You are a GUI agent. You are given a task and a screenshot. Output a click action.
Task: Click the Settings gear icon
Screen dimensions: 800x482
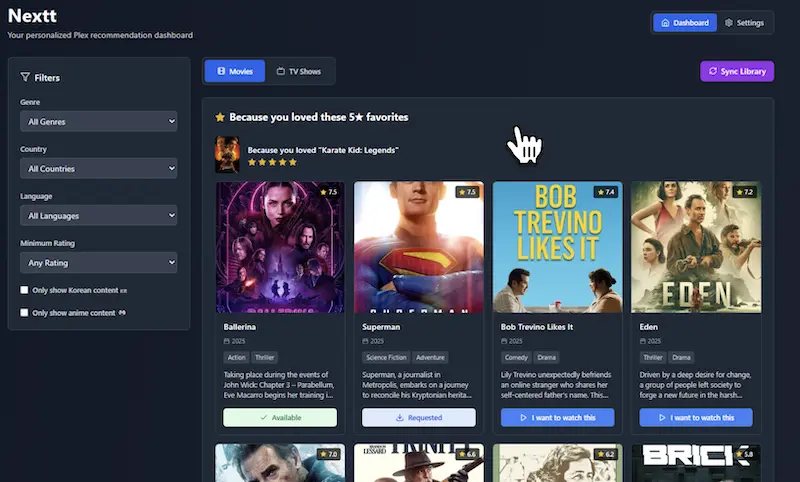coord(729,23)
